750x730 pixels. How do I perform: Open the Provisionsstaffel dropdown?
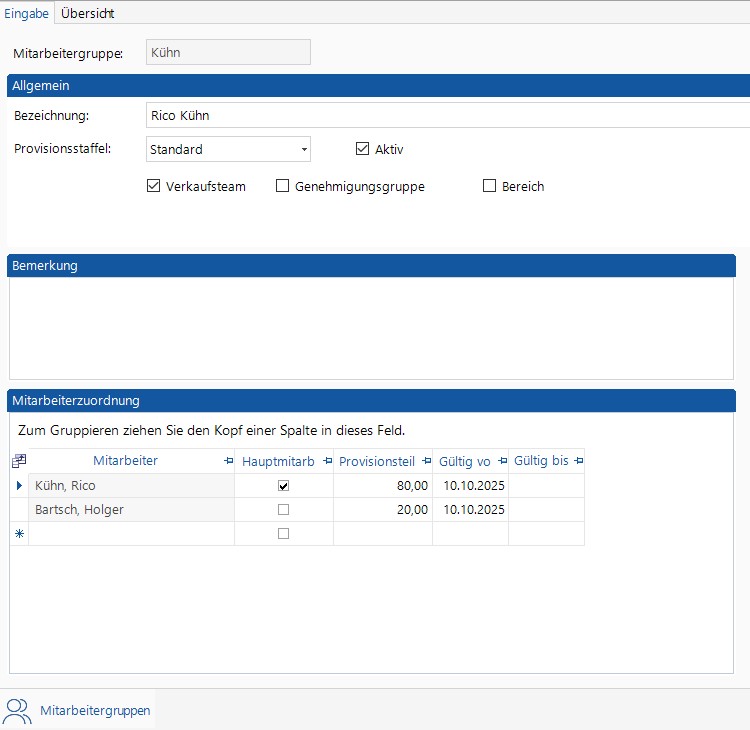coord(303,150)
